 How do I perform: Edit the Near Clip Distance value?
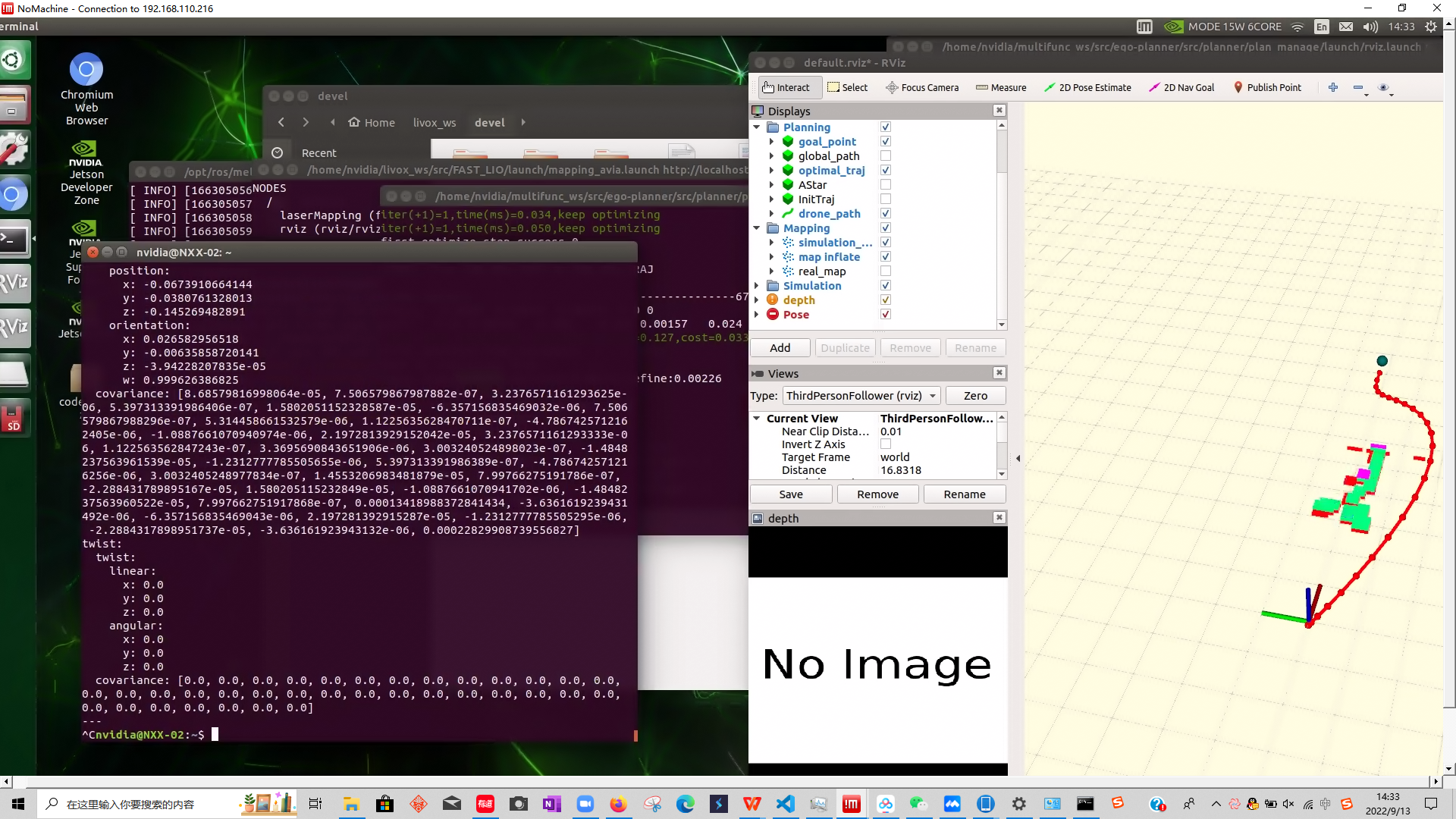[937, 431]
